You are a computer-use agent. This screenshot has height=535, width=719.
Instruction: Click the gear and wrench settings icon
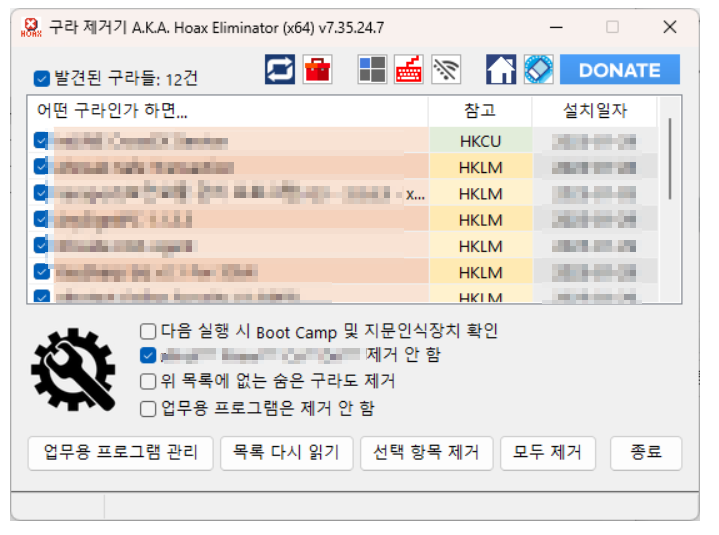[73, 370]
